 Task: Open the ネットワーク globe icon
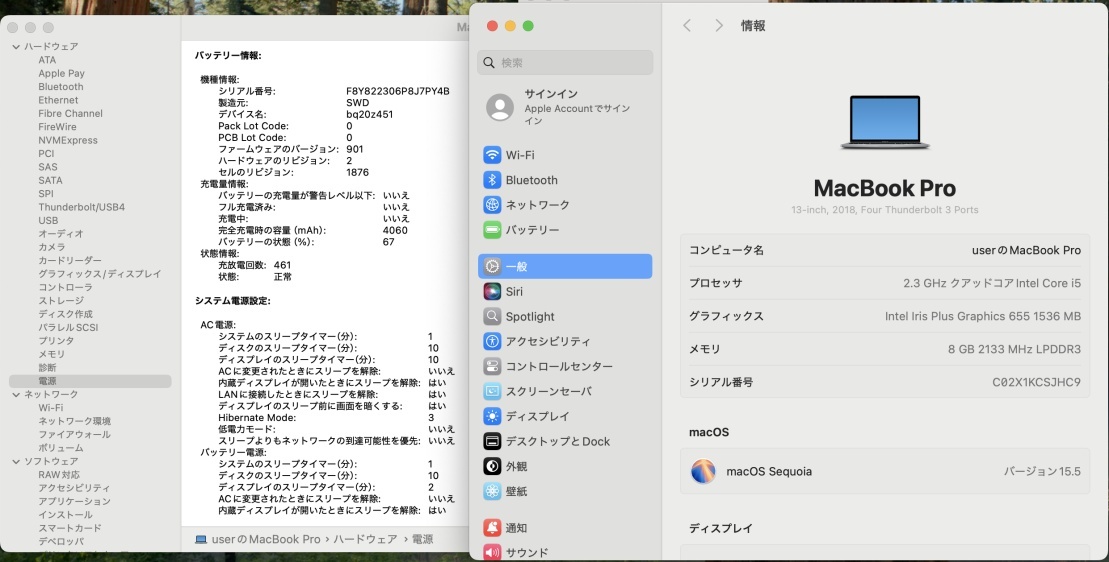point(492,204)
